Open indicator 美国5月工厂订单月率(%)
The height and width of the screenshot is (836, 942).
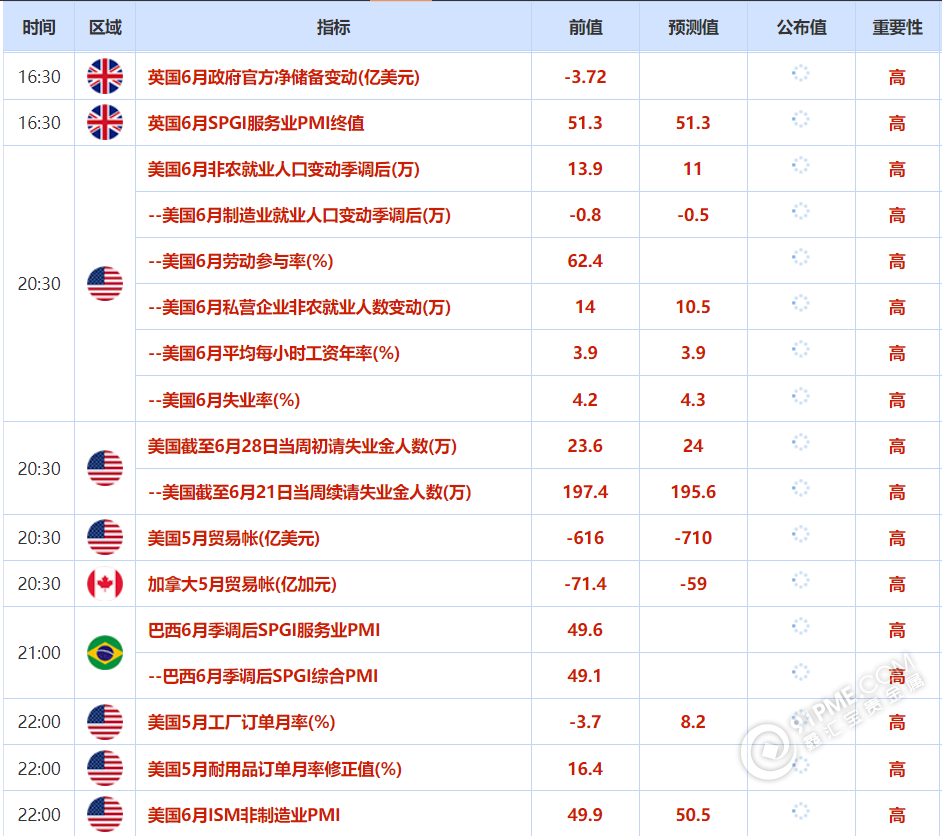point(242,722)
